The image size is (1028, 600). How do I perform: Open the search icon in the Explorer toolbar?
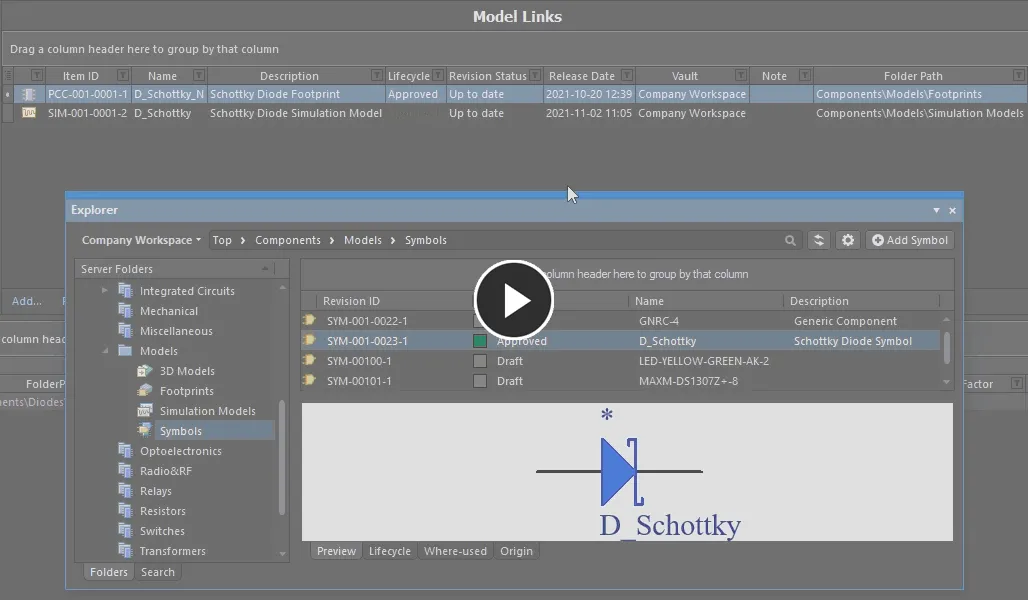coord(790,240)
